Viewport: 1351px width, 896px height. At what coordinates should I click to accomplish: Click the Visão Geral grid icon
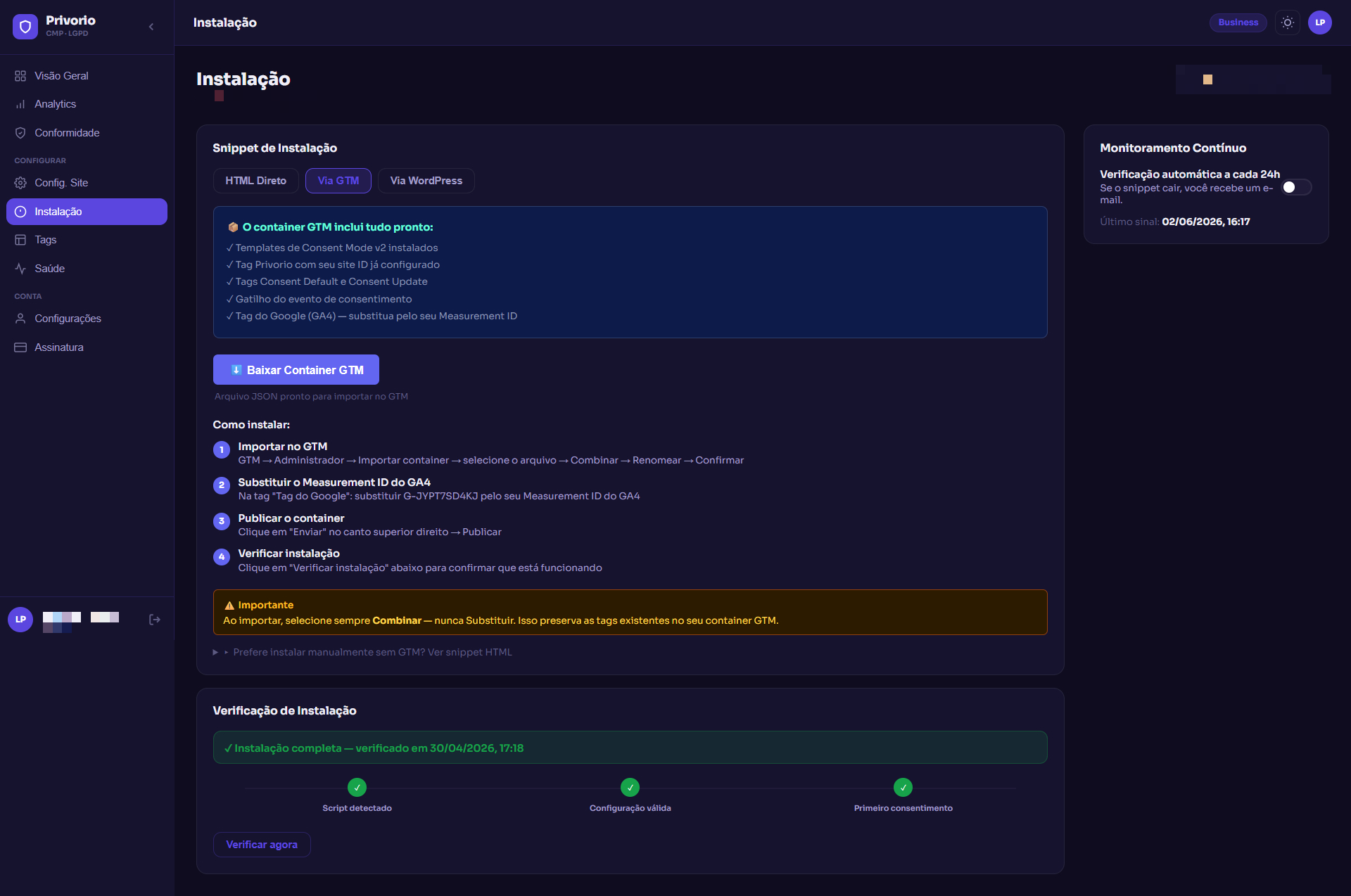(x=20, y=76)
